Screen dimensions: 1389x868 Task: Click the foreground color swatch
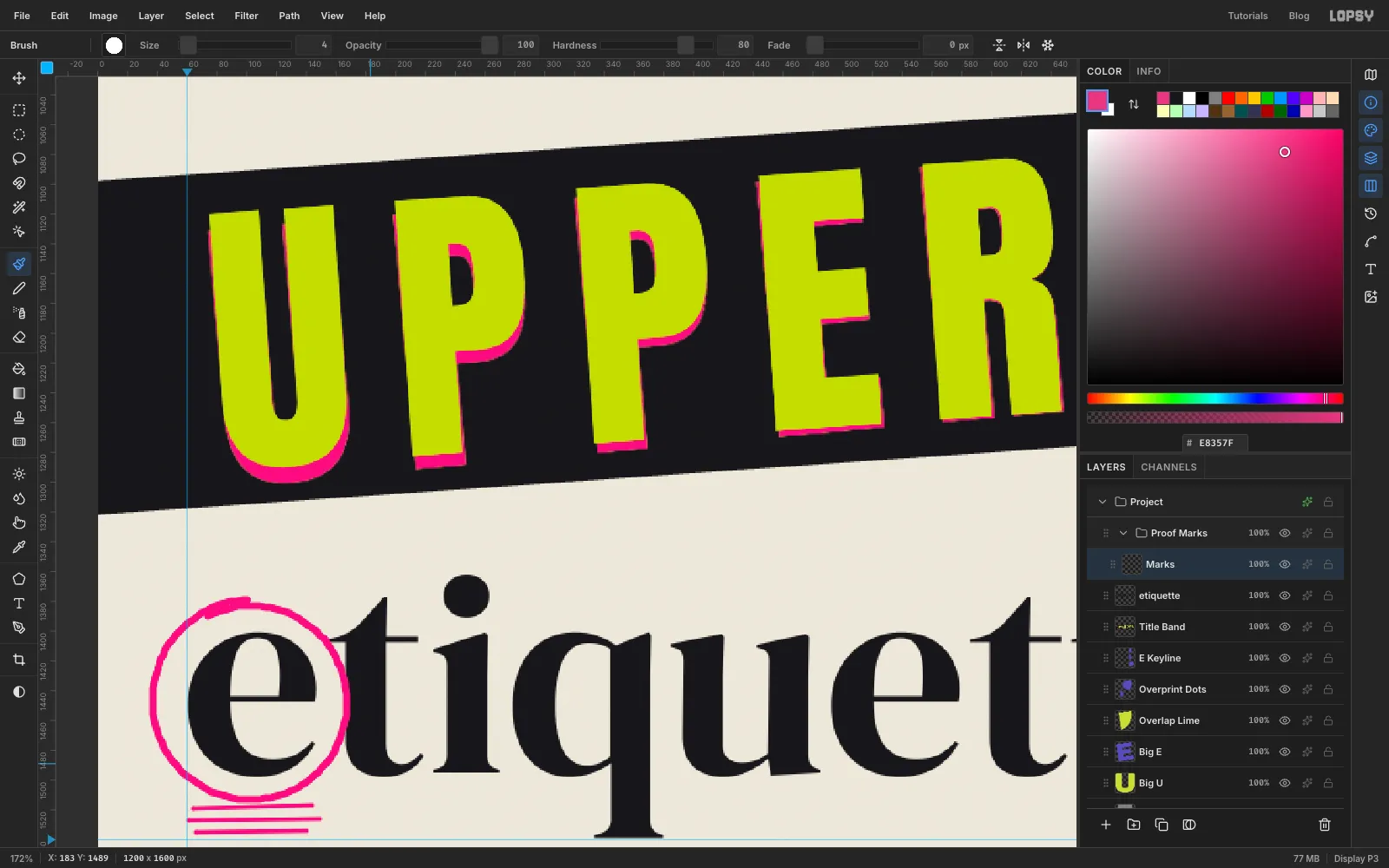[1097, 101]
